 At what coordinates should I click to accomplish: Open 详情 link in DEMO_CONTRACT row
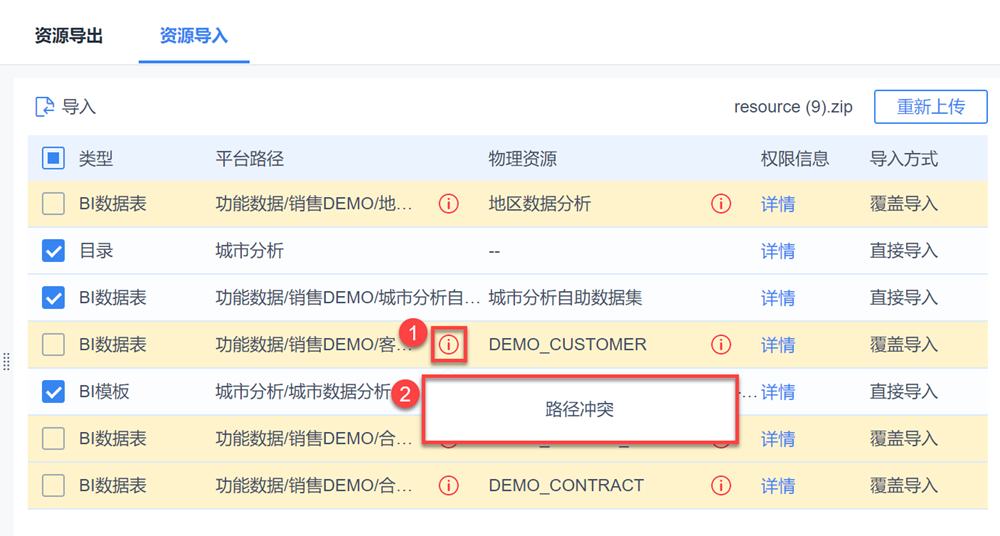tap(778, 486)
